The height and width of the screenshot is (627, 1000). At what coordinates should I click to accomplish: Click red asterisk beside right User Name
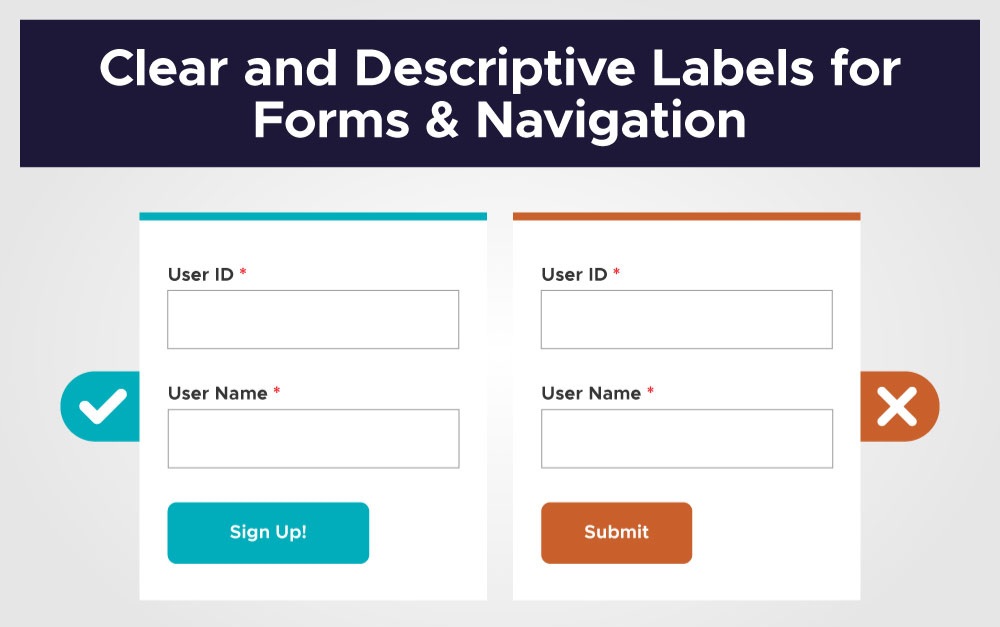pyautogui.click(x=651, y=391)
